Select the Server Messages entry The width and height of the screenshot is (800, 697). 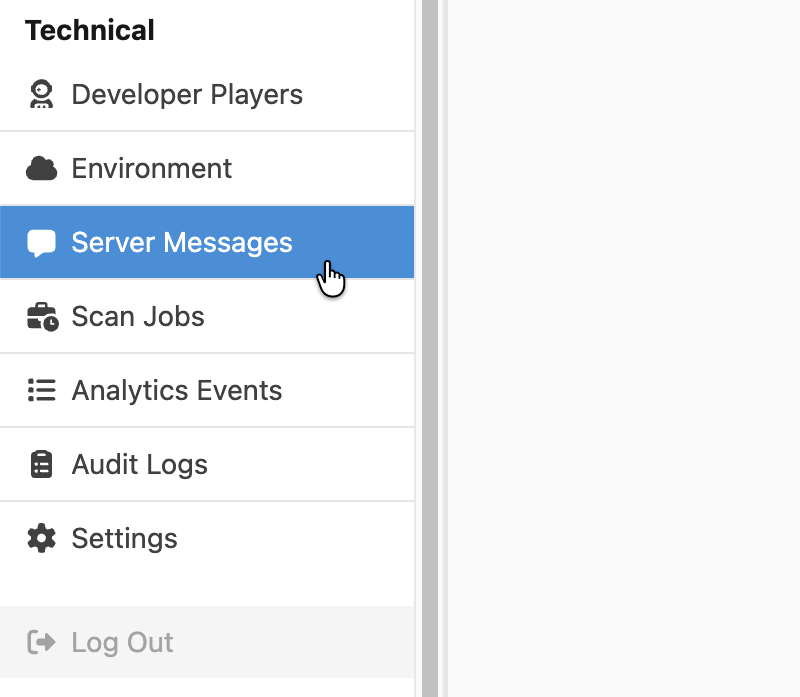pos(181,242)
